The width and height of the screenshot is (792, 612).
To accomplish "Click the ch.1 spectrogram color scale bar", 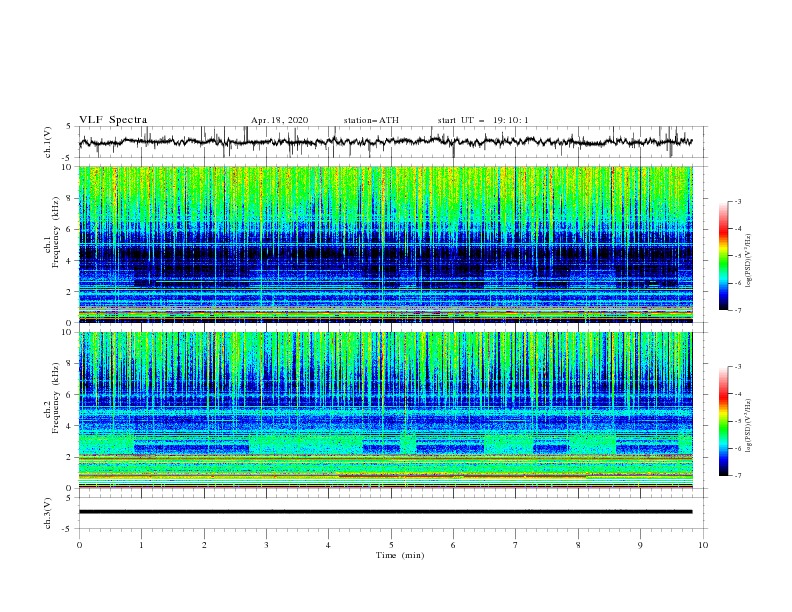I will (x=724, y=255).
